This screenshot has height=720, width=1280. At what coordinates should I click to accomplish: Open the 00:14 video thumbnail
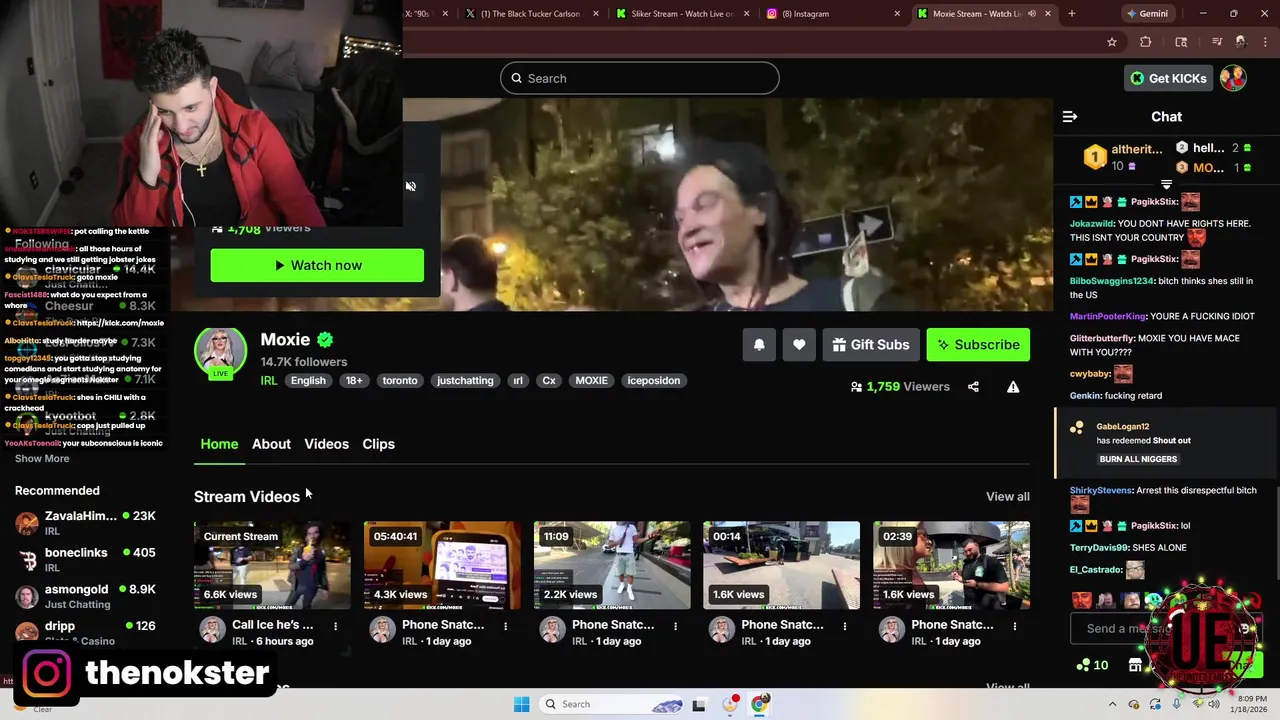[x=781, y=565]
